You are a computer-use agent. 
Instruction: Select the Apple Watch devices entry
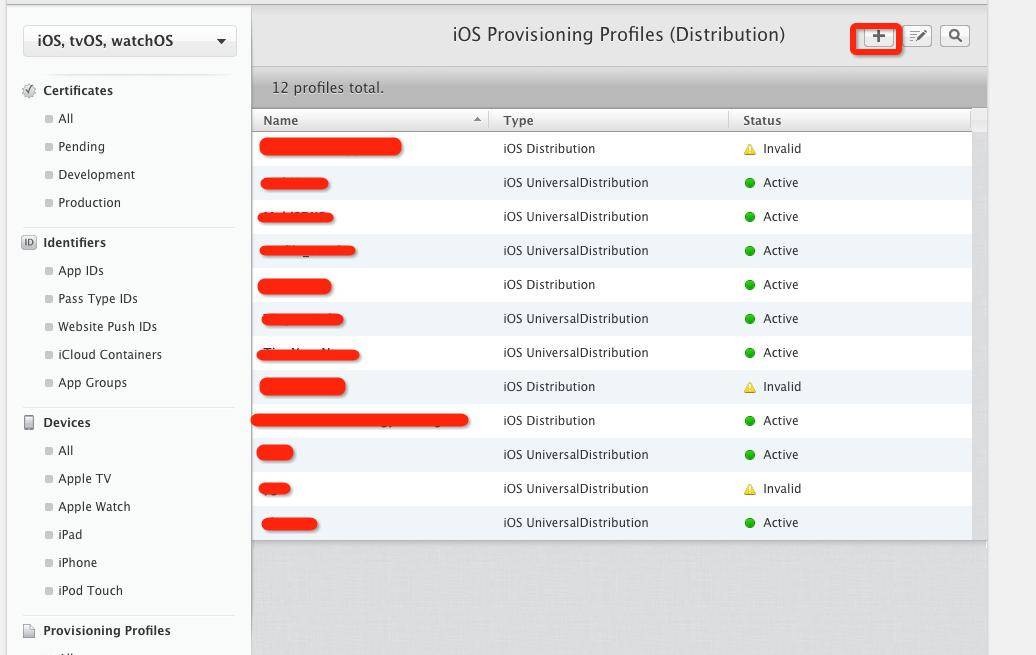[93, 506]
